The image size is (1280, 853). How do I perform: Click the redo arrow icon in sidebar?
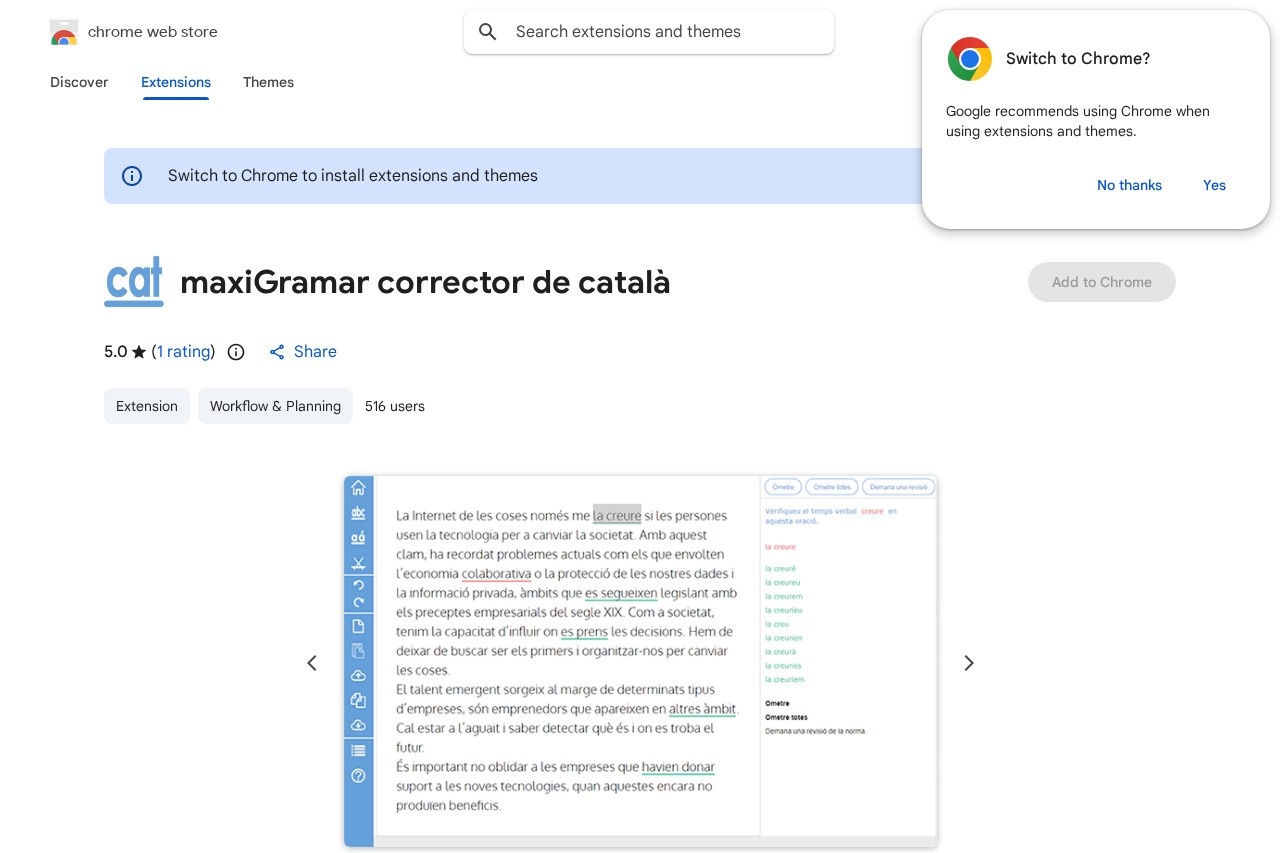click(358, 602)
